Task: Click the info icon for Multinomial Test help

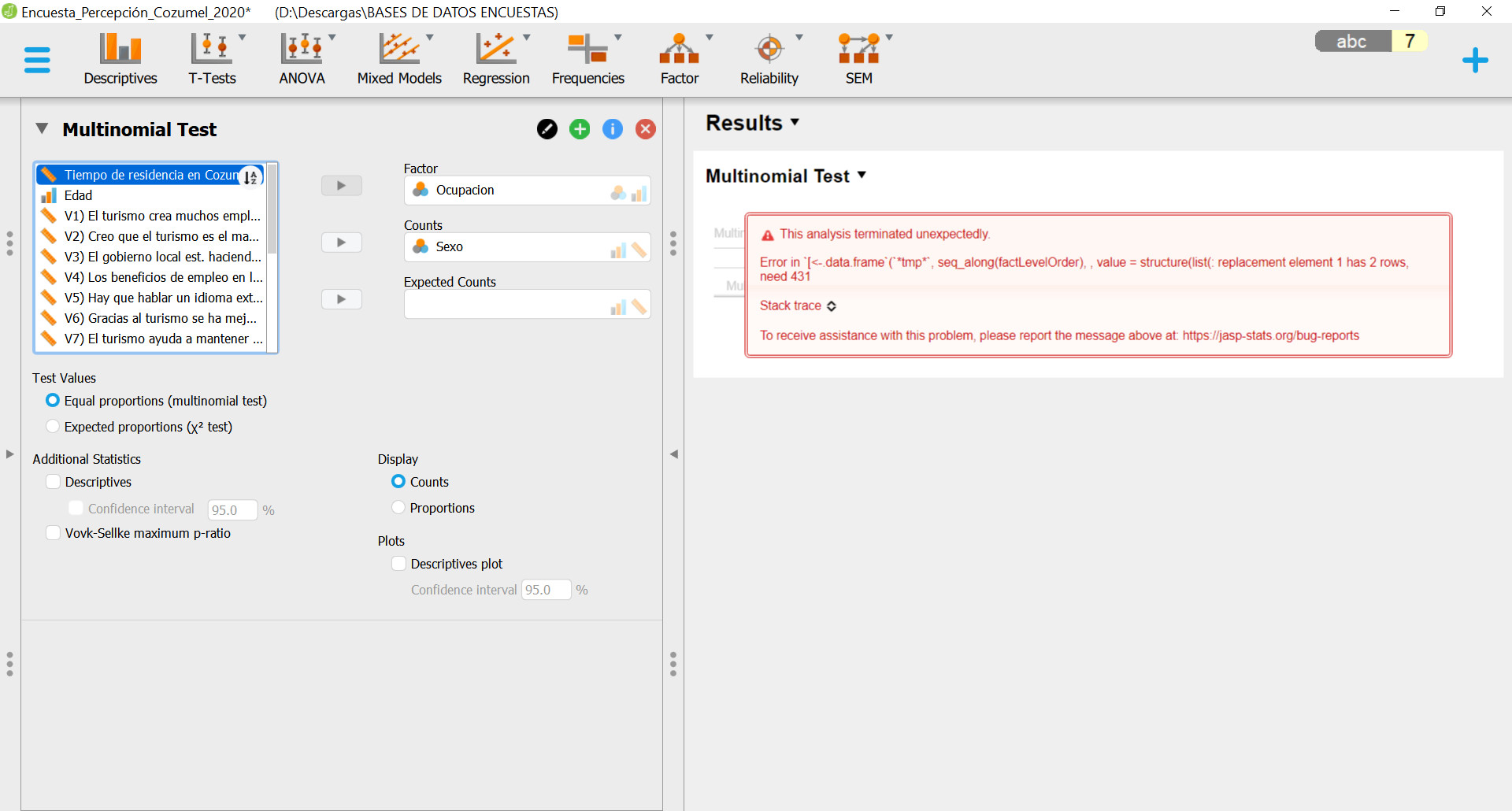Action: click(x=613, y=128)
